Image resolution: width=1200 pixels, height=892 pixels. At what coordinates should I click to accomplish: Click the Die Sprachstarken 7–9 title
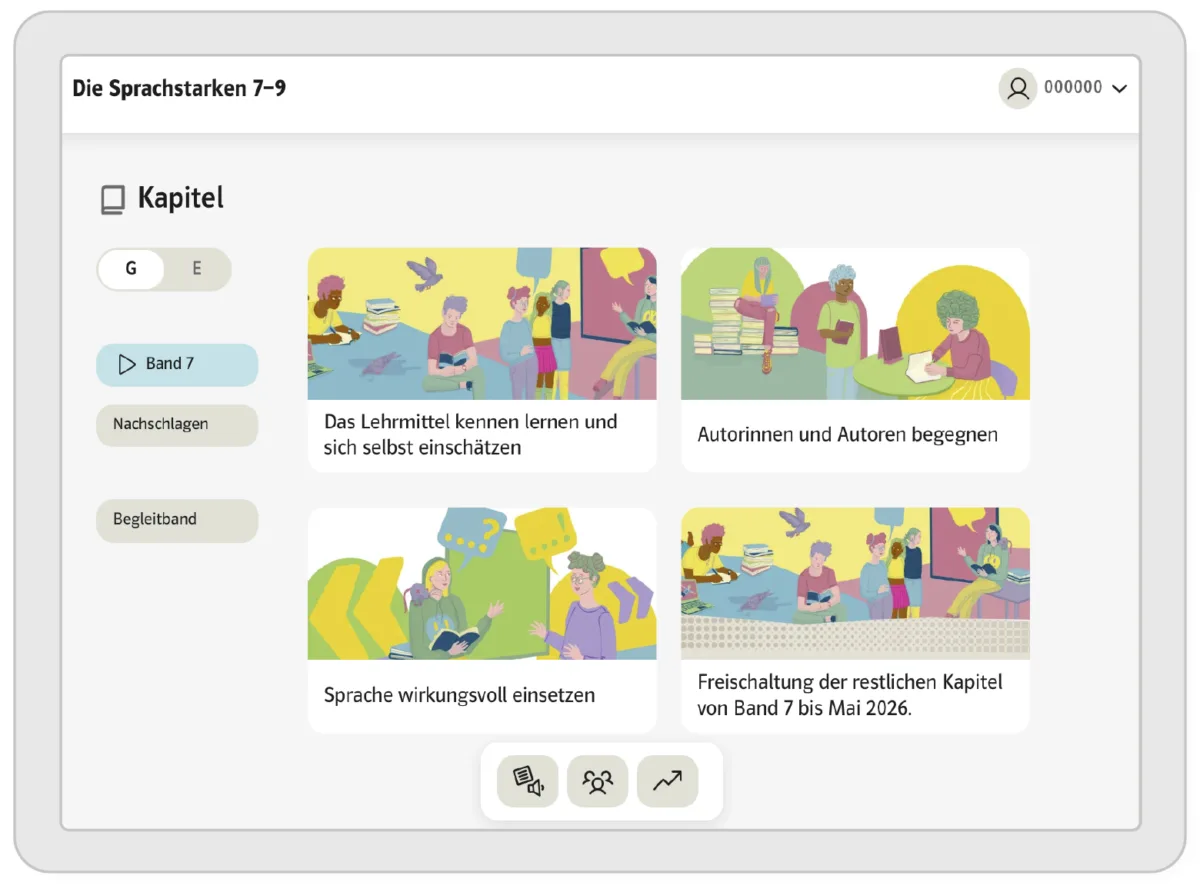(x=179, y=89)
